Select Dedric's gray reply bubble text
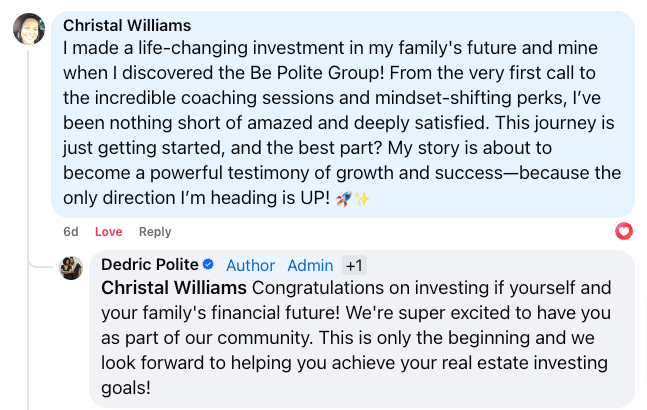The height and width of the screenshot is (410, 647). click(356, 337)
